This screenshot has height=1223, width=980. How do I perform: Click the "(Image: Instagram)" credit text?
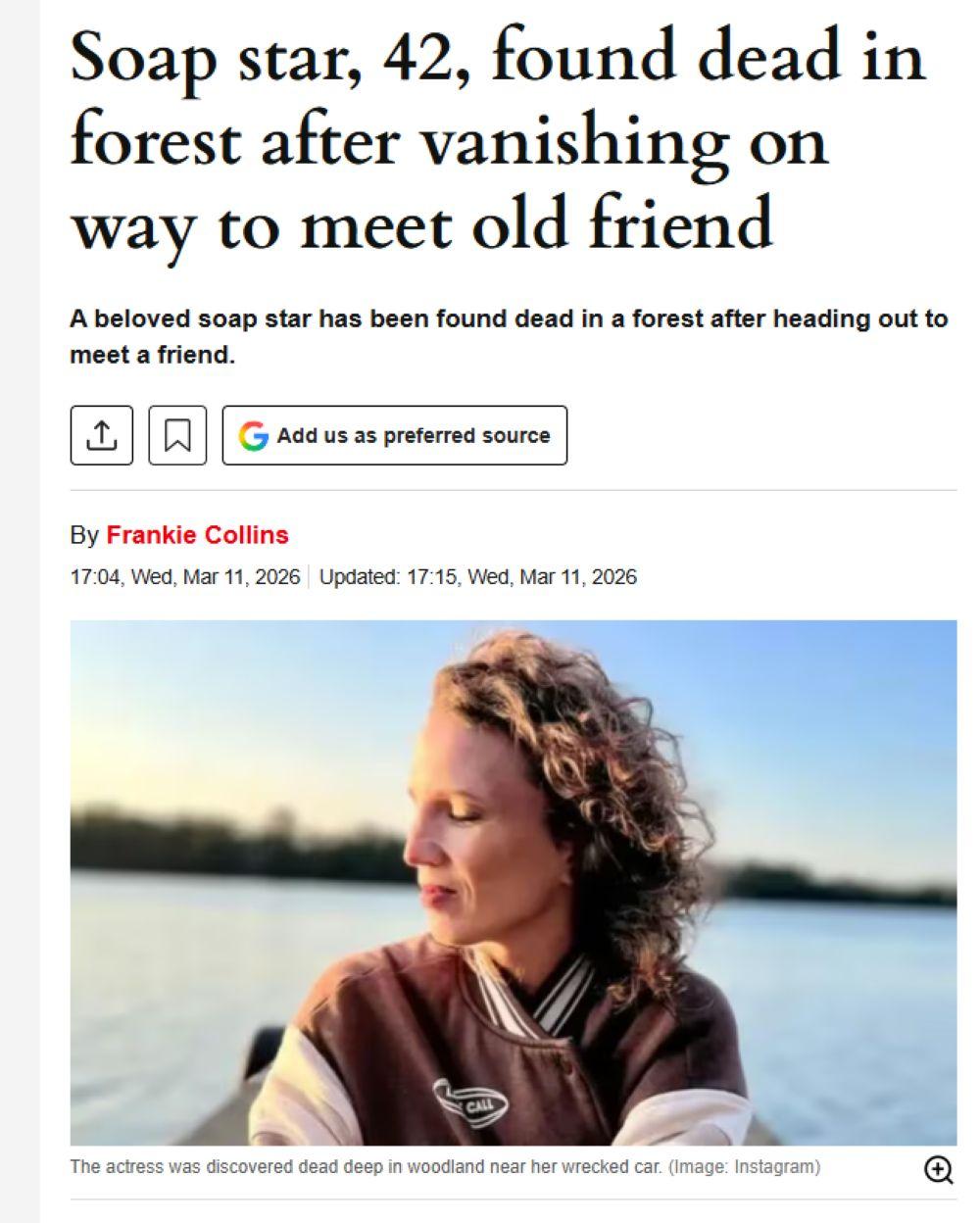(744, 1167)
